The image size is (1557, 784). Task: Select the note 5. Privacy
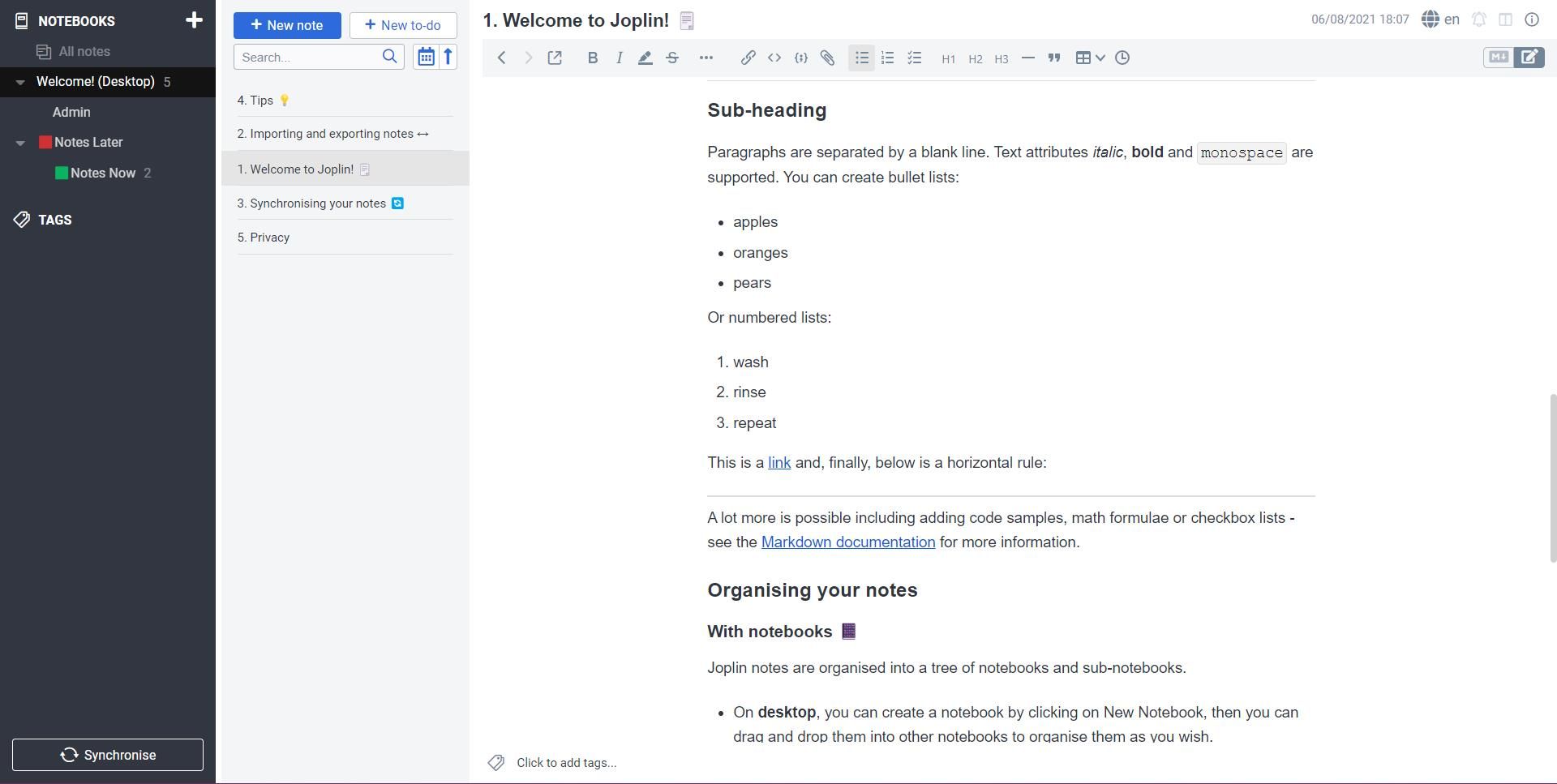point(263,237)
